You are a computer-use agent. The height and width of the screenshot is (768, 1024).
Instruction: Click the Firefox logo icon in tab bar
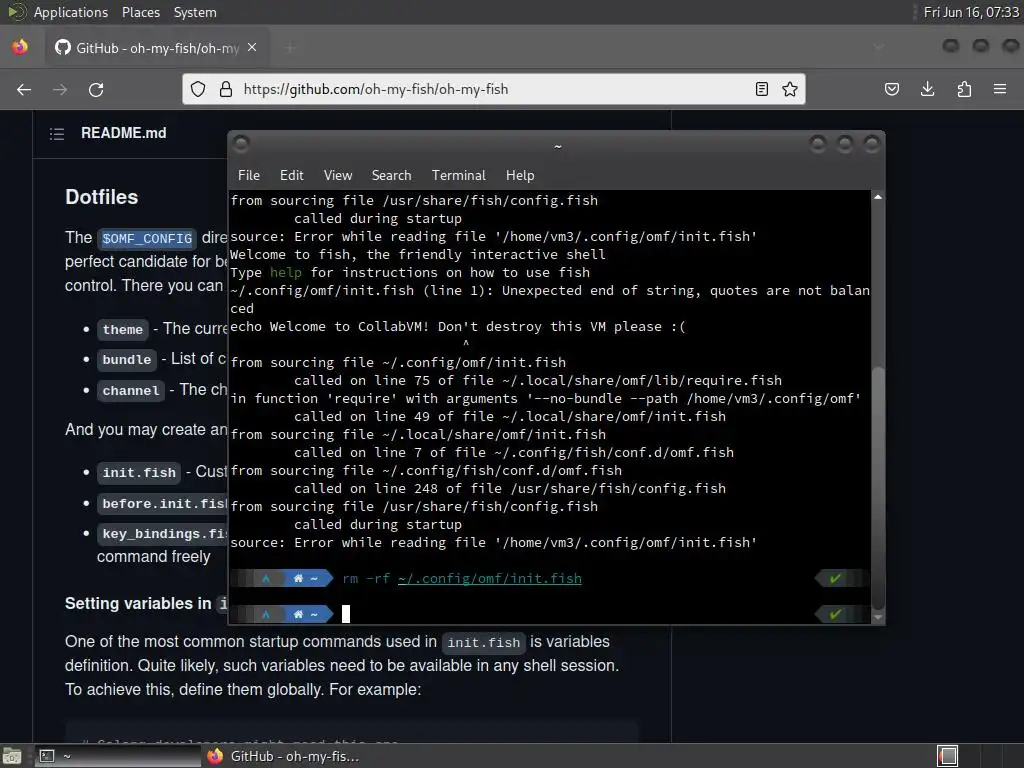click(20, 47)
